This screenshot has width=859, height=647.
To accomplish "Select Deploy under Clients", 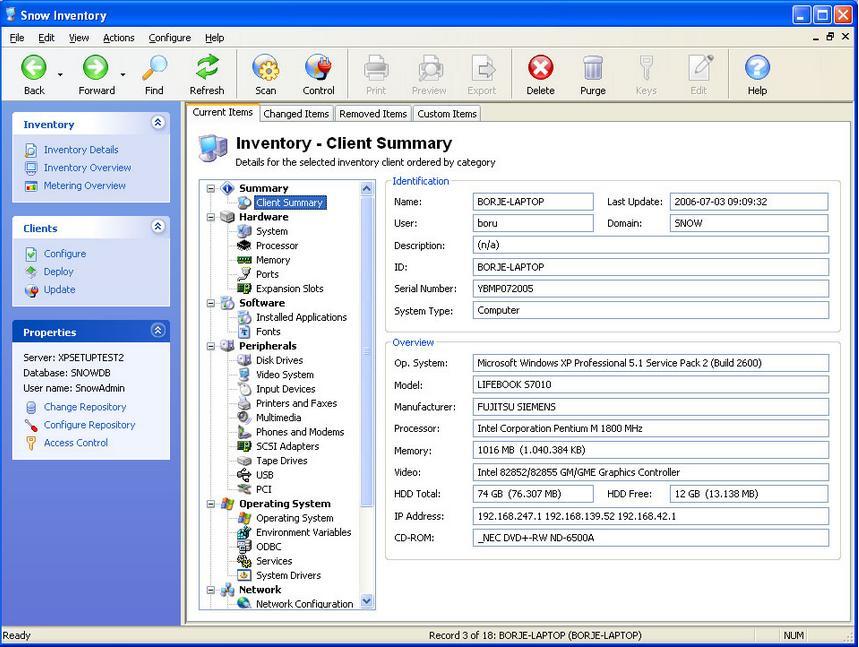I will pyautogui.click(x=58, y=271).
